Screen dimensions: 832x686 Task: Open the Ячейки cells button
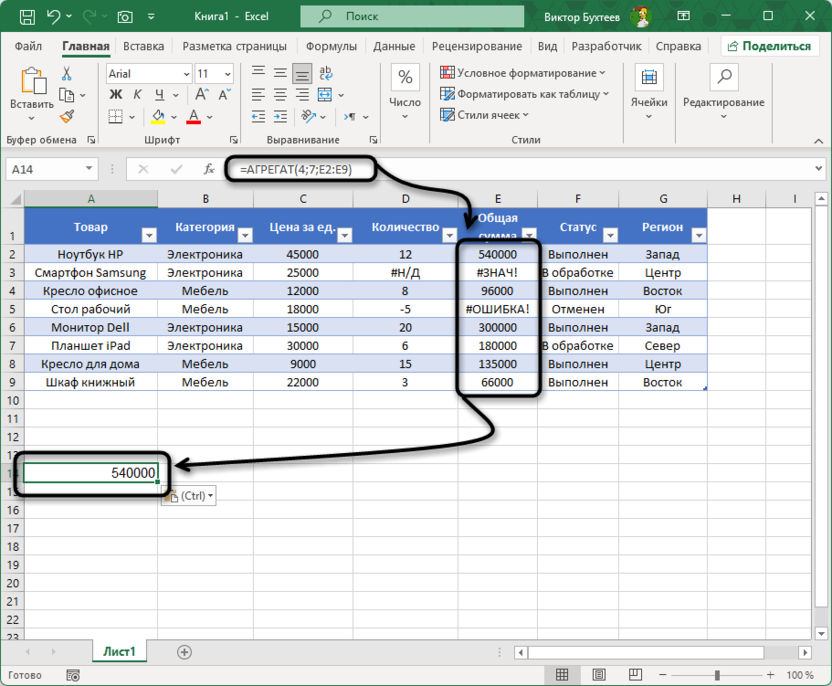(649, 90)
